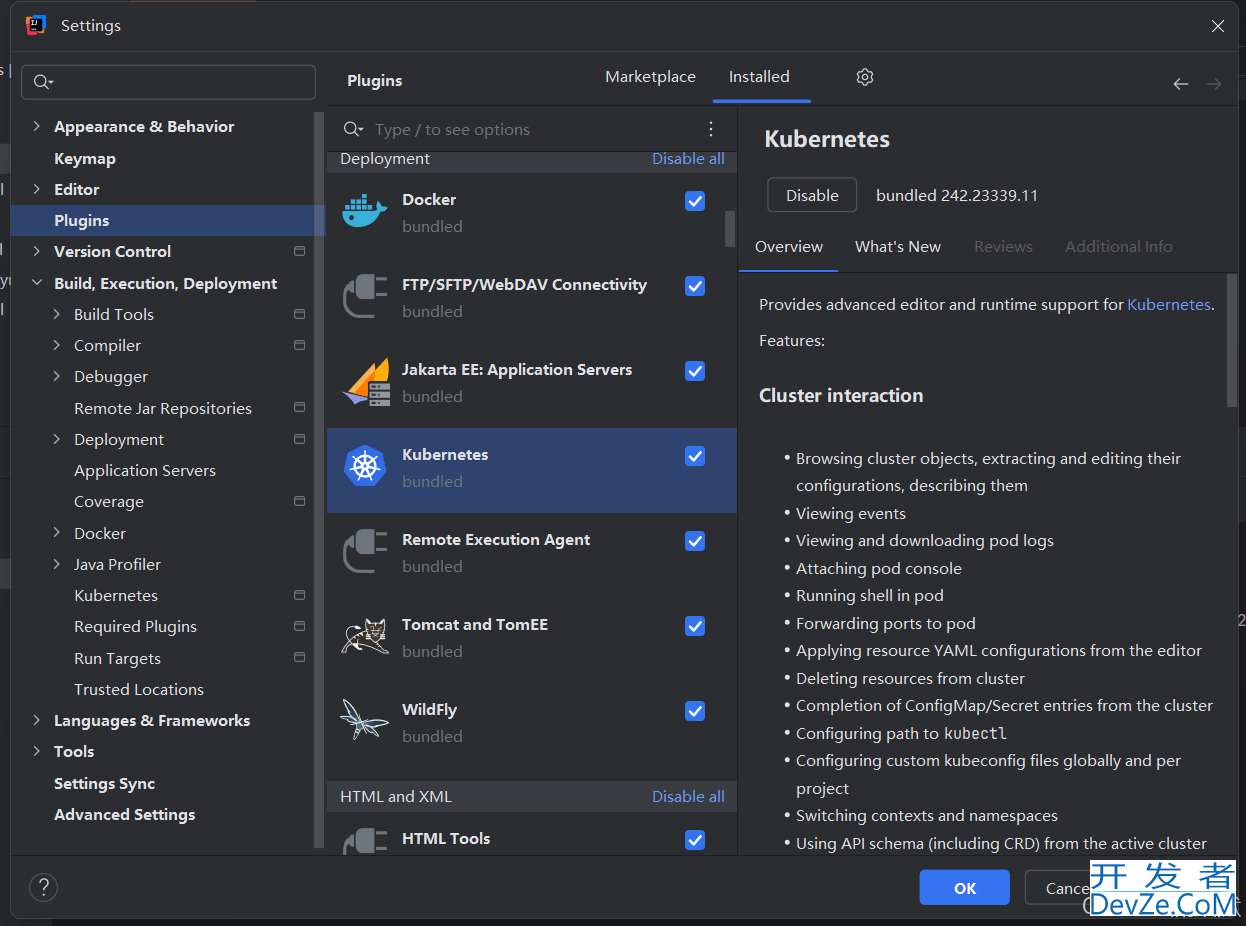This screenshot has height=926, width=1246.
Task: Open the What's New tab
Action: [898, 247]
